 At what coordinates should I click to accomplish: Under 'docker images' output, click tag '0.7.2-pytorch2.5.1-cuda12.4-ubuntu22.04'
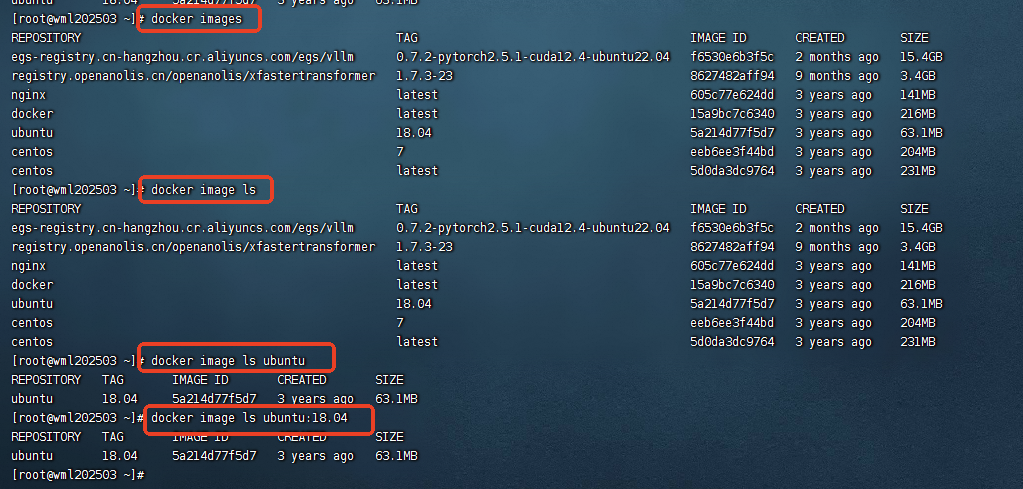(x=532, y=57)
